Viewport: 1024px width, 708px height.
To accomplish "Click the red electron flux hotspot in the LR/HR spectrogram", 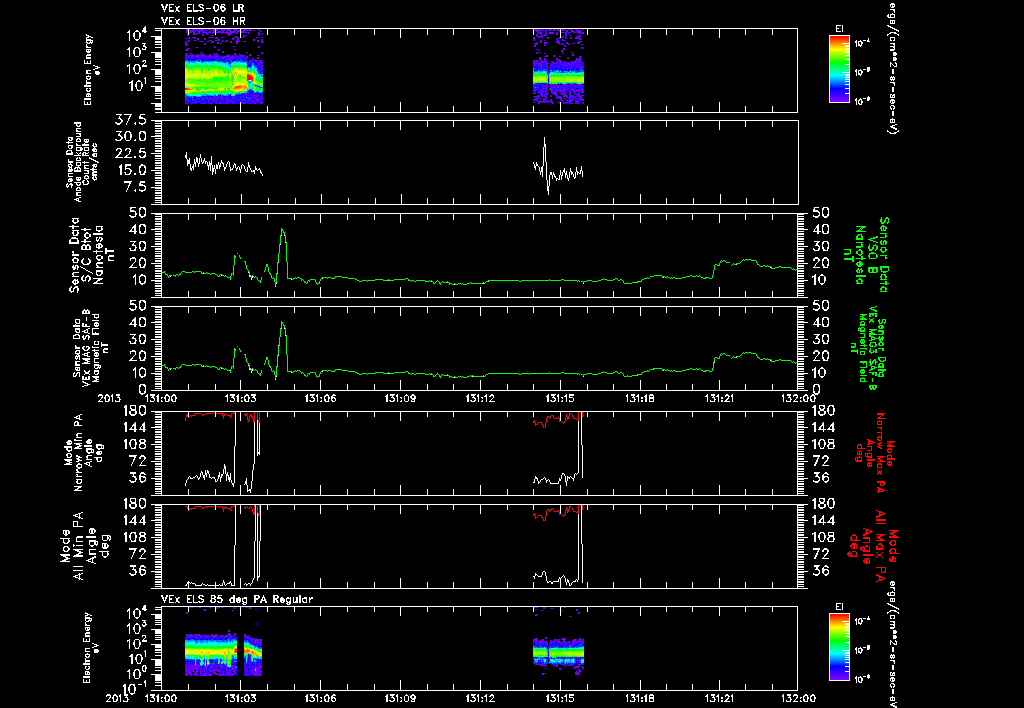I will (x=249, y=79).
